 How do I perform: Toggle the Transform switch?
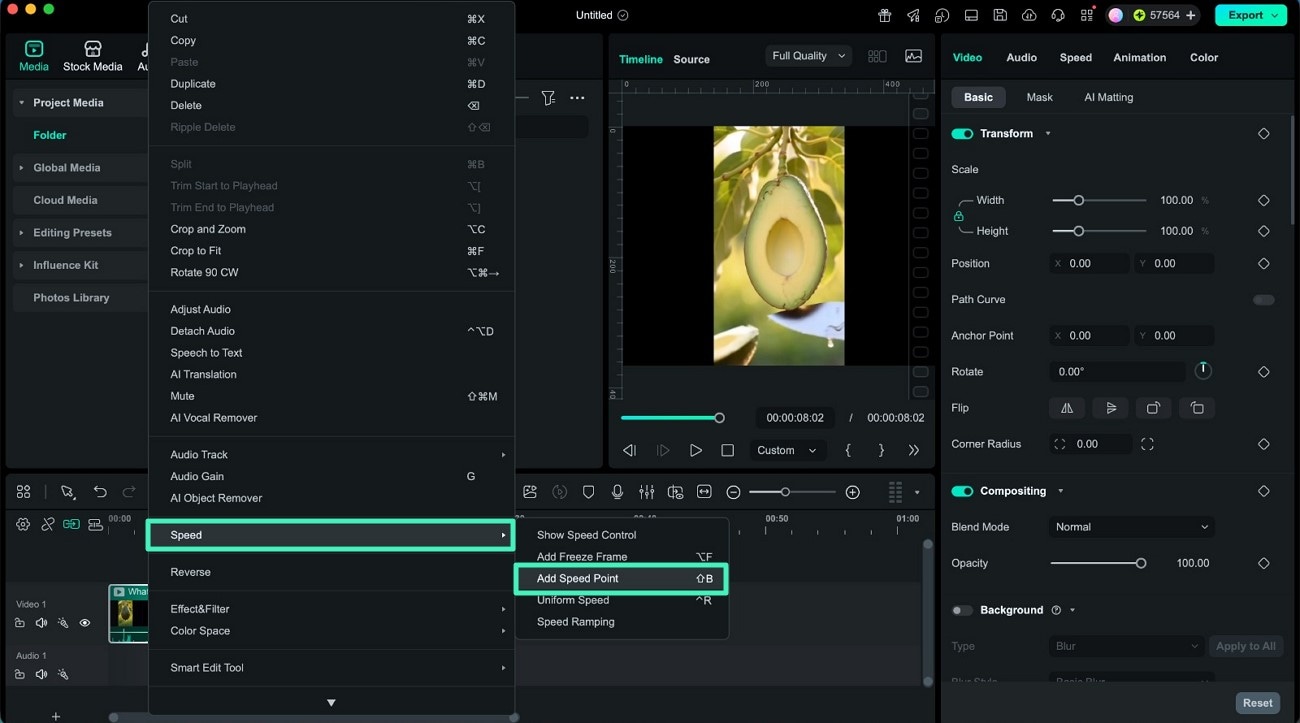tap(962, 134)
